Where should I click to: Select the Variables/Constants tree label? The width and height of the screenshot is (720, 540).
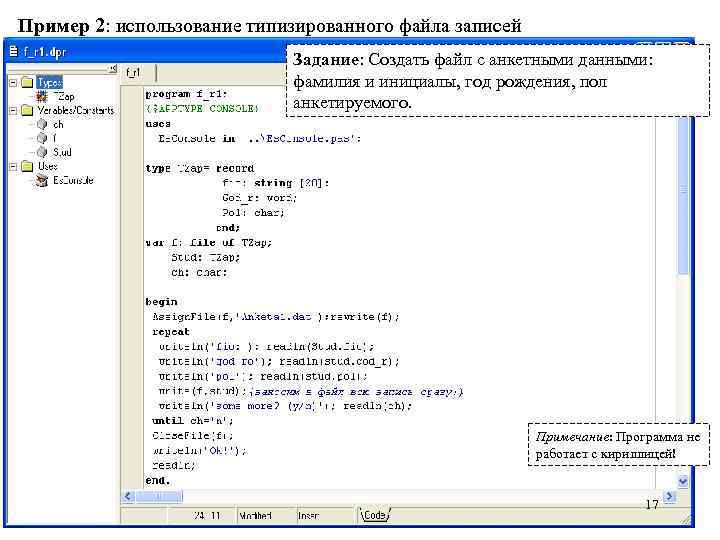pyautogui.click(x=76, y=111)
